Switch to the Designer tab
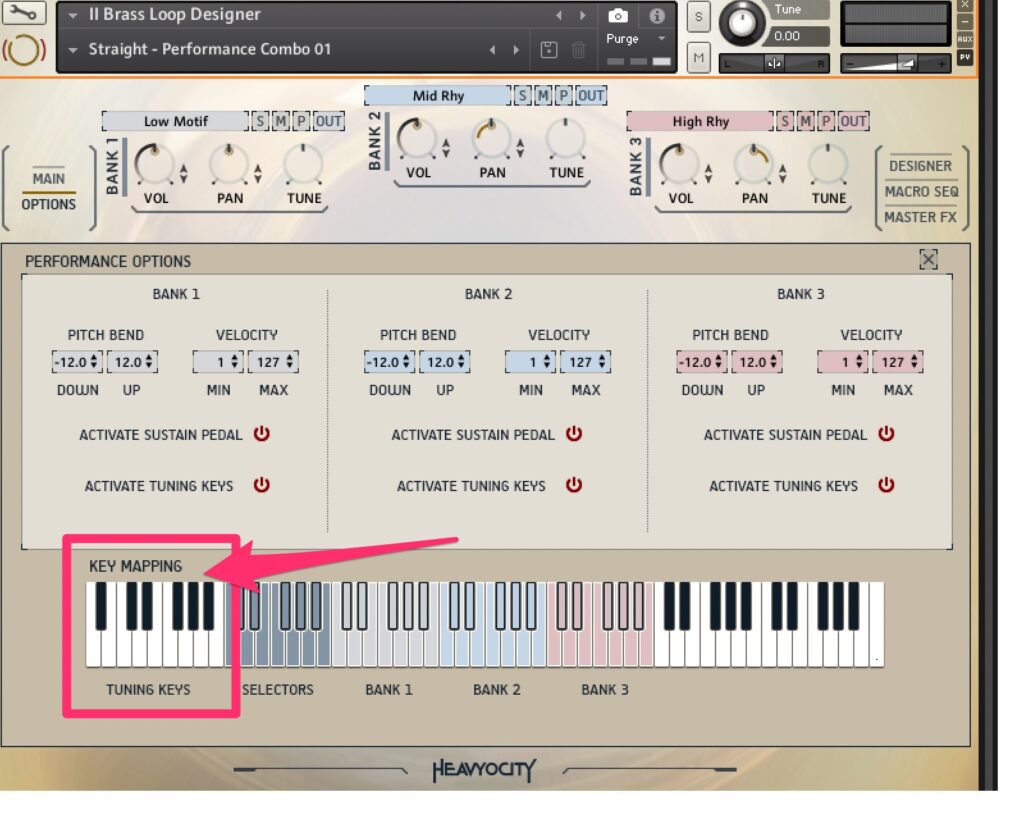Screen dimensions: 1024x817 920,166
